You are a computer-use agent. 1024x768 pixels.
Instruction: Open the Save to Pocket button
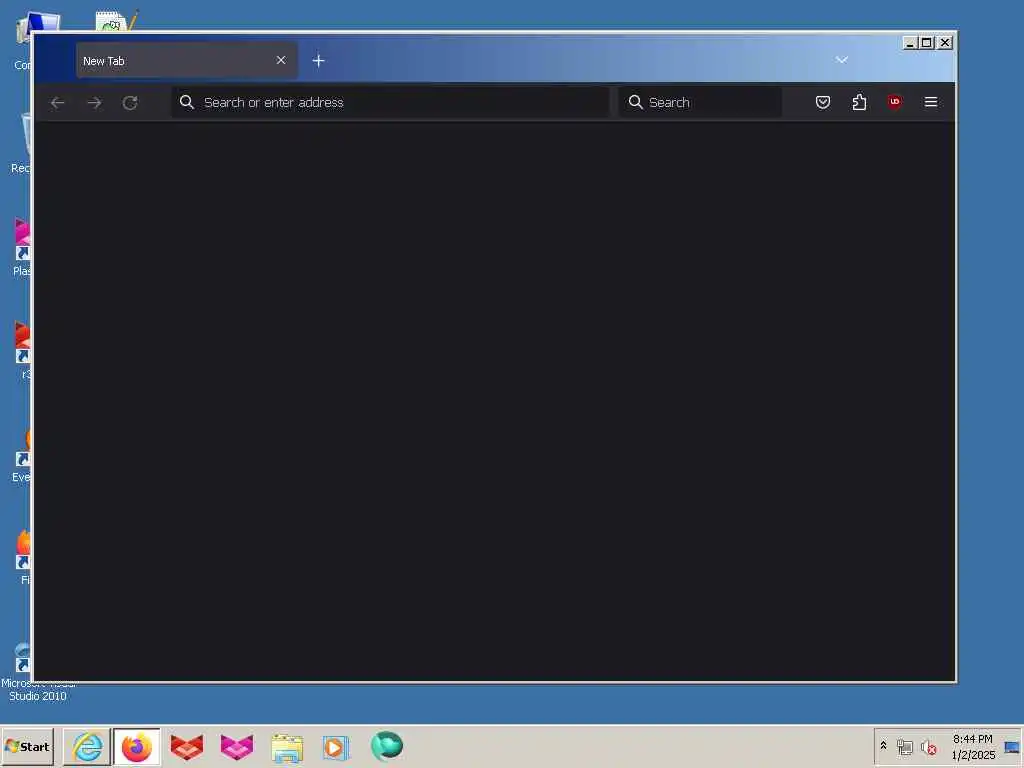[x=823, y=102]
